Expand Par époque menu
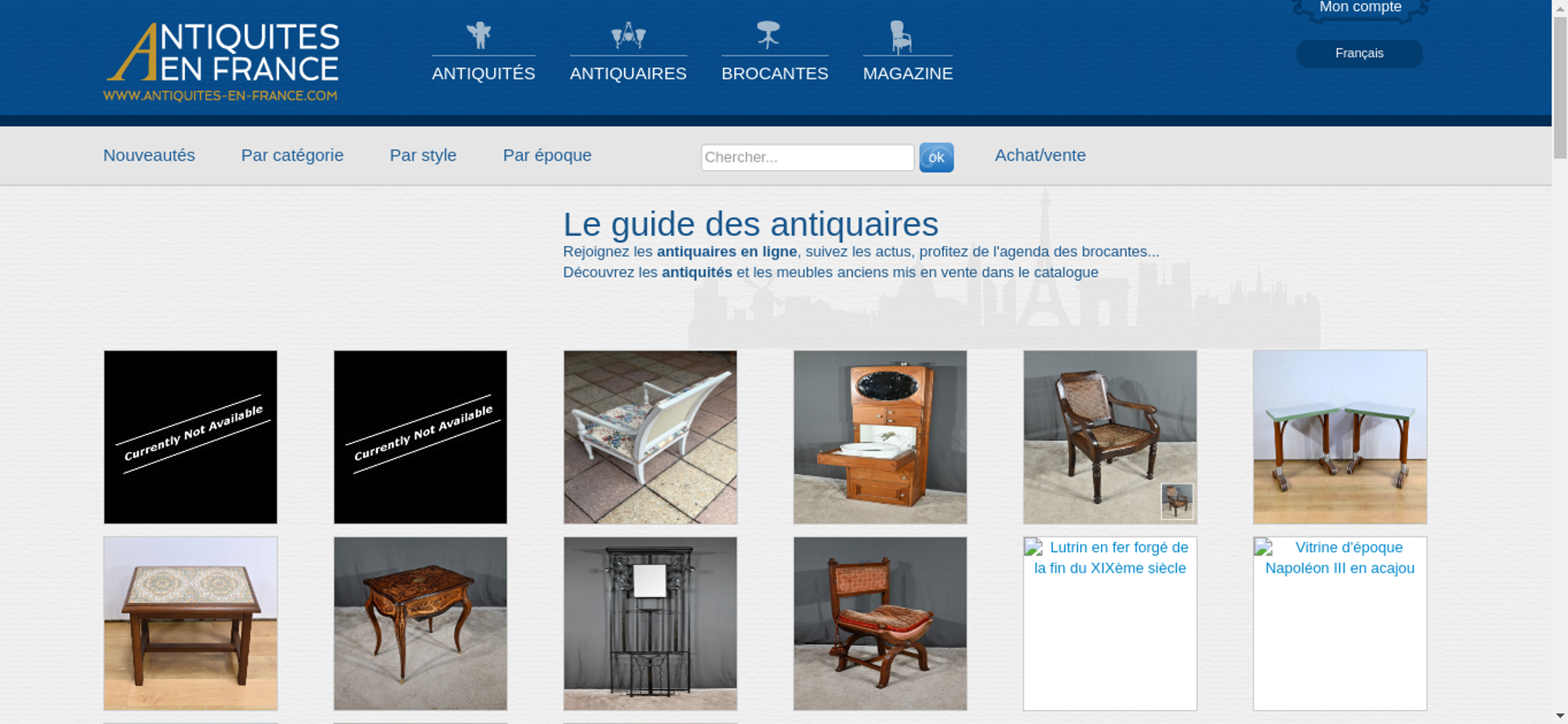This screenshot has width=1568, height=724. pos(547,155)
